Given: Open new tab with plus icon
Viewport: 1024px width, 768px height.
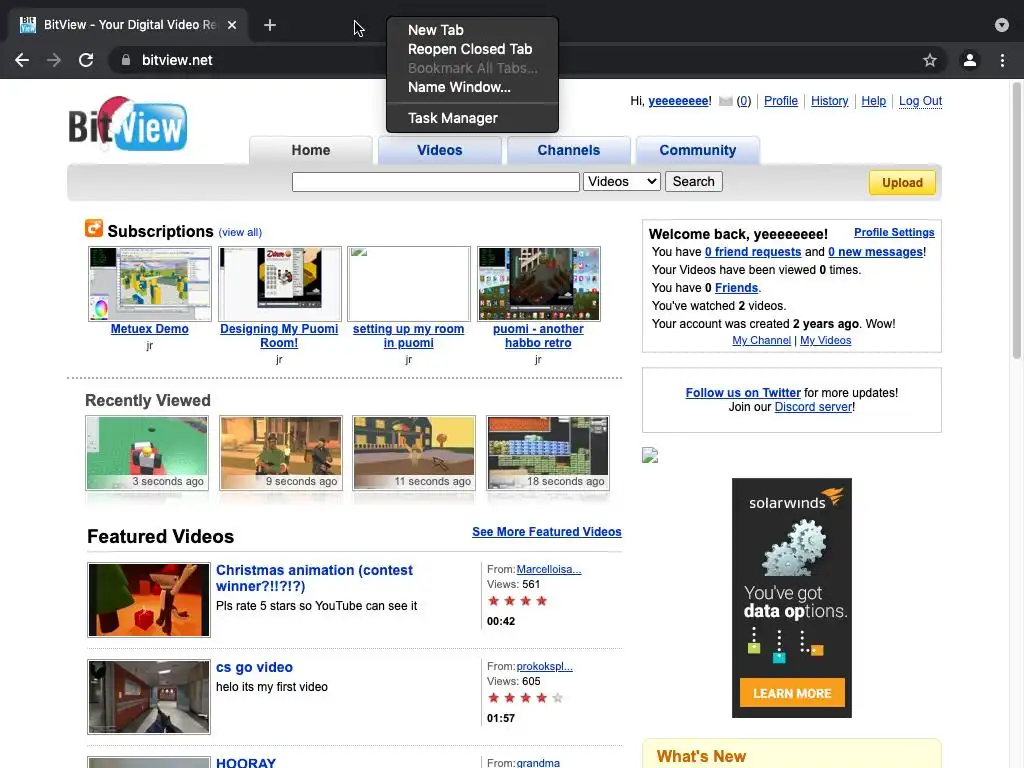Looking at the screenshot, I should pos(270,25).
